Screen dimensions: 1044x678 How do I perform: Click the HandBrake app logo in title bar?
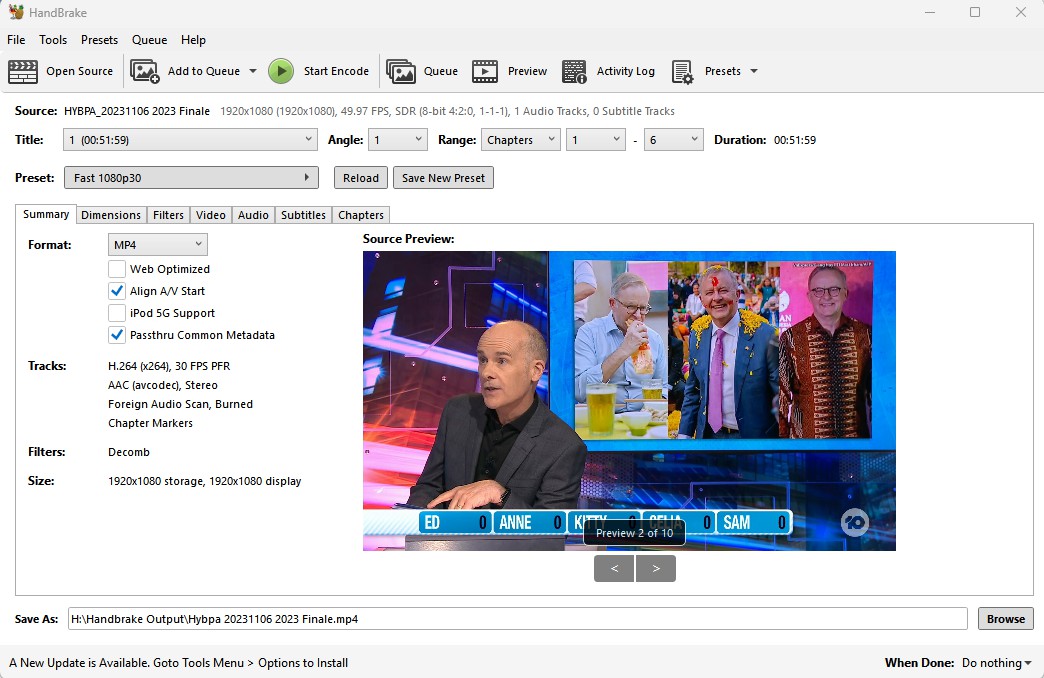click(16, 12)
